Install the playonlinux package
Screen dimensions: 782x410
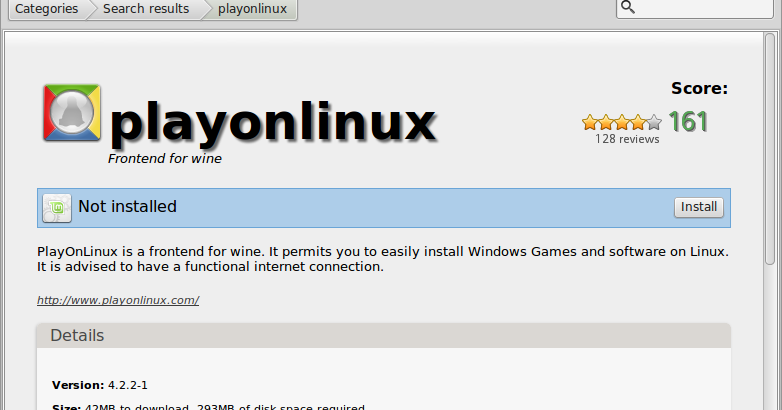699,207
